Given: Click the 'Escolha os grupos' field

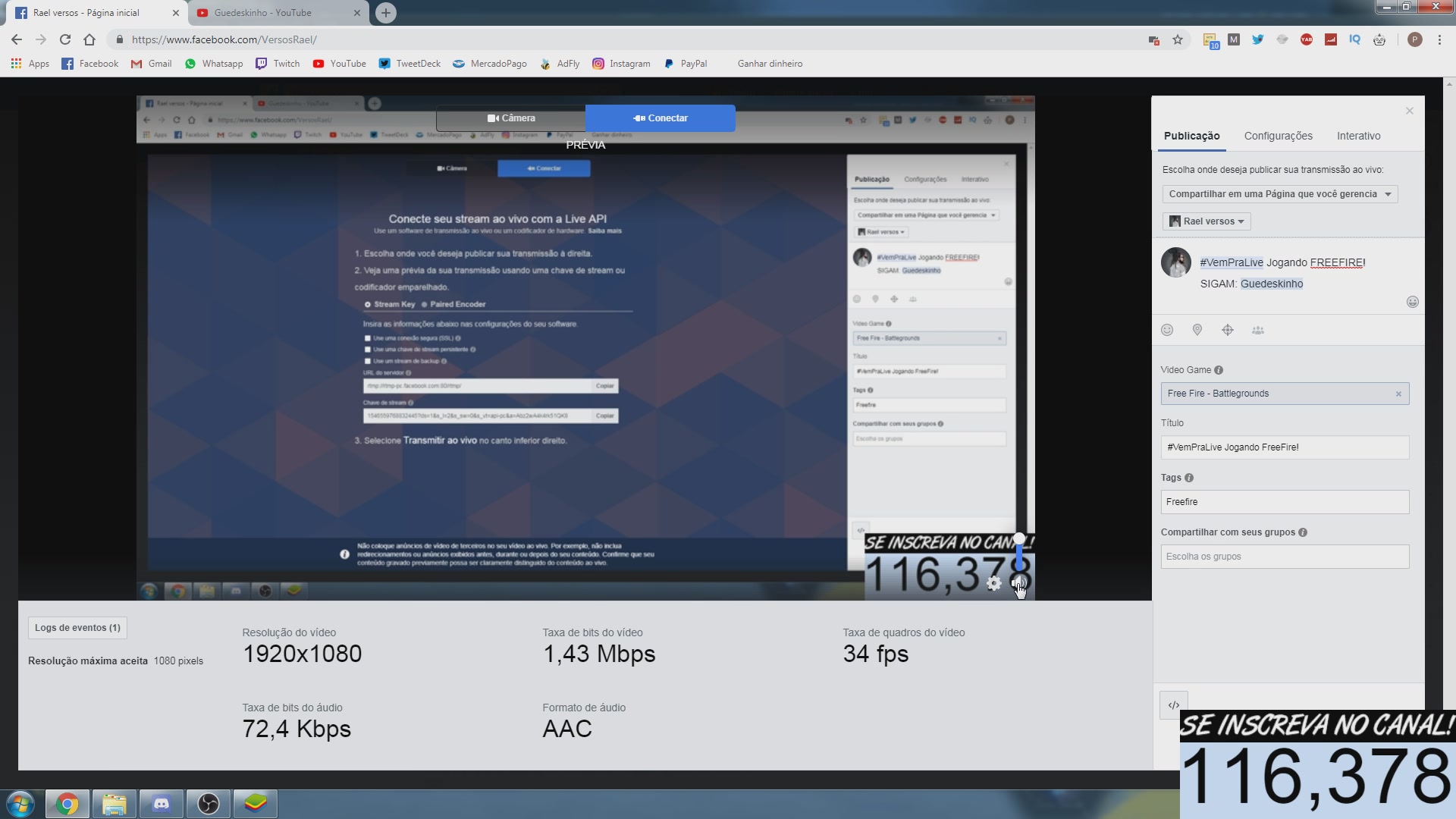Looking at the screenshot, I should (x=1284, y=557).
